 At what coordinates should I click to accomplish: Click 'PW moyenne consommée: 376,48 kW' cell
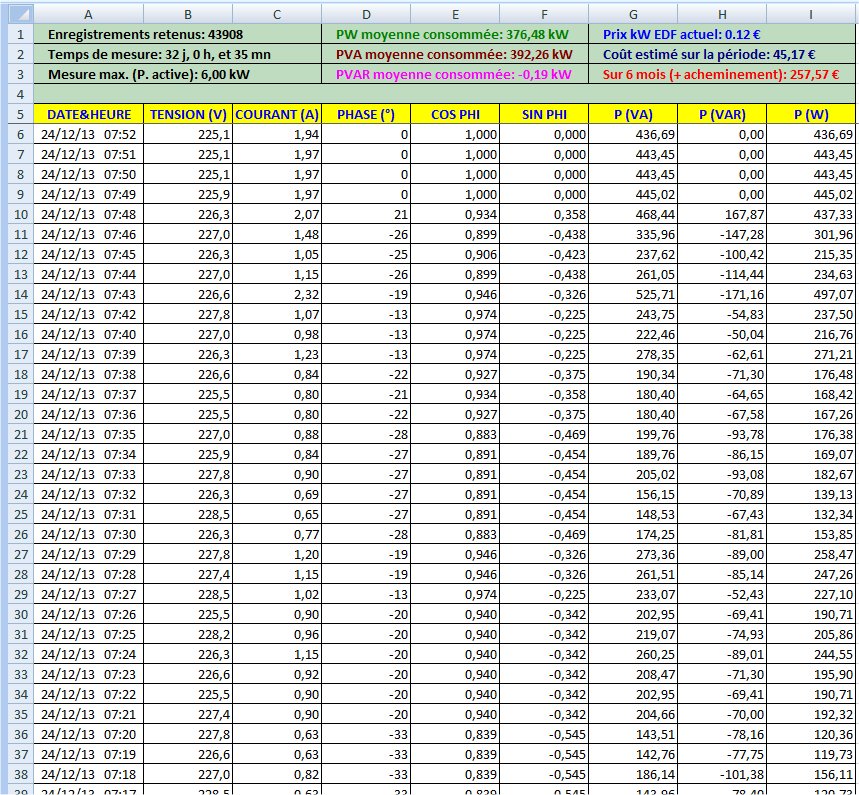click(x=455, y=35)
